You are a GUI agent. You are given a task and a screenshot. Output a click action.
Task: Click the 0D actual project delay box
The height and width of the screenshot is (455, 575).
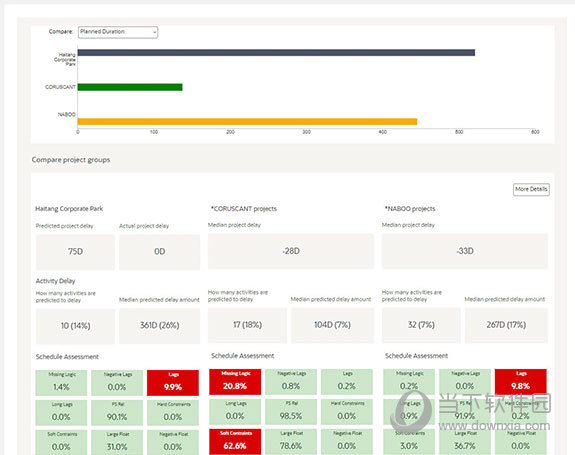pyautogui.click(x=160, y=252)
